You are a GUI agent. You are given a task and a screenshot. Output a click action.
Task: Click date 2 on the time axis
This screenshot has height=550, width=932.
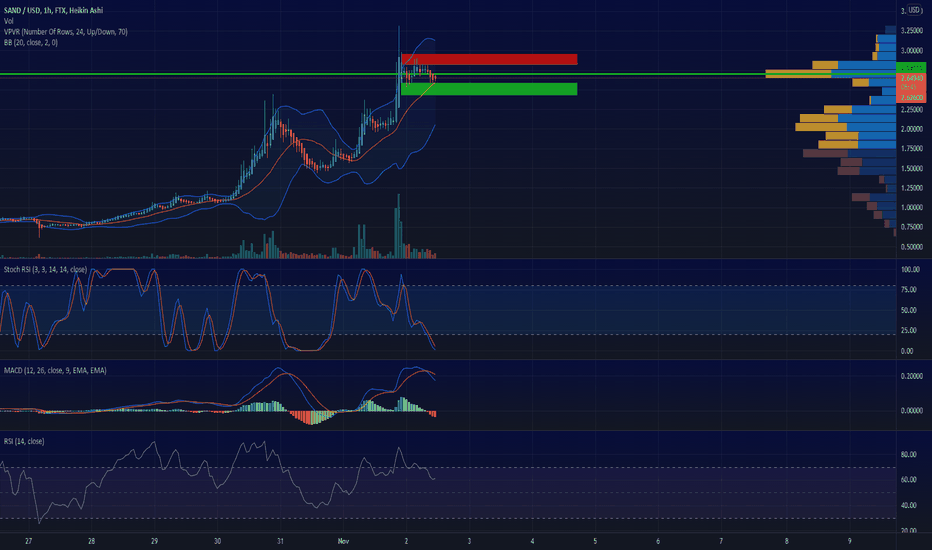click(407, 542)
